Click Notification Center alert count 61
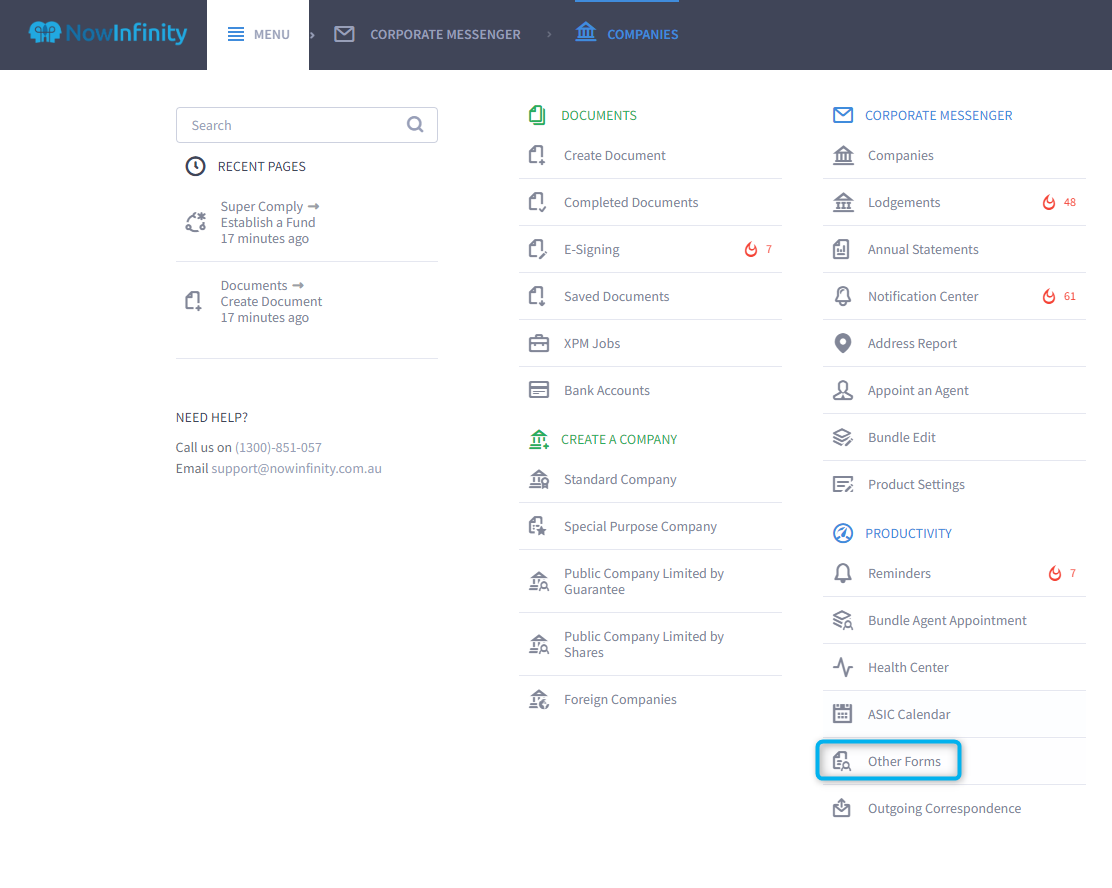Screen dimensions: 1112x888 point(1069,296)
